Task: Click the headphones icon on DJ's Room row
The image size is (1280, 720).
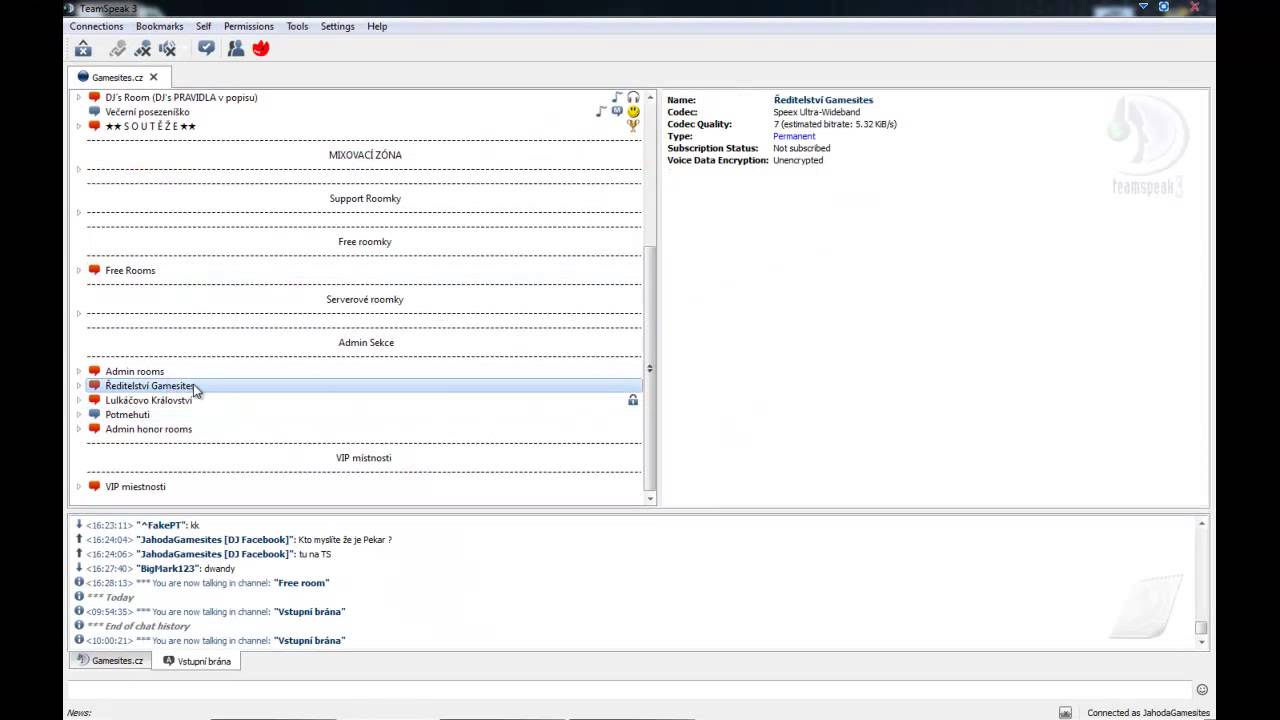Action: tap(633, 97)
